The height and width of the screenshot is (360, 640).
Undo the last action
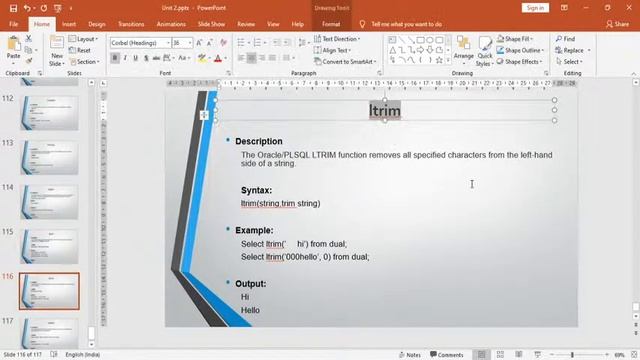pyautogui.click(x=27, y=8)
